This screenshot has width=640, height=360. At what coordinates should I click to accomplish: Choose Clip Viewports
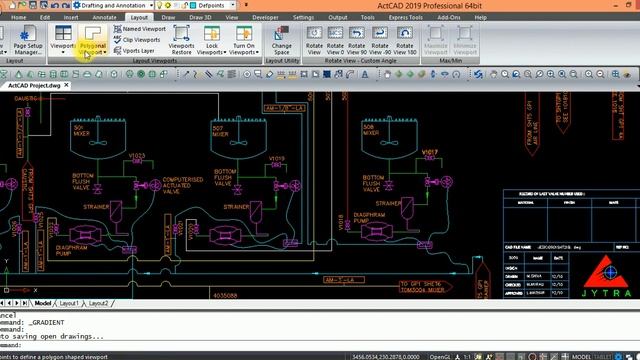click(137, 40)
